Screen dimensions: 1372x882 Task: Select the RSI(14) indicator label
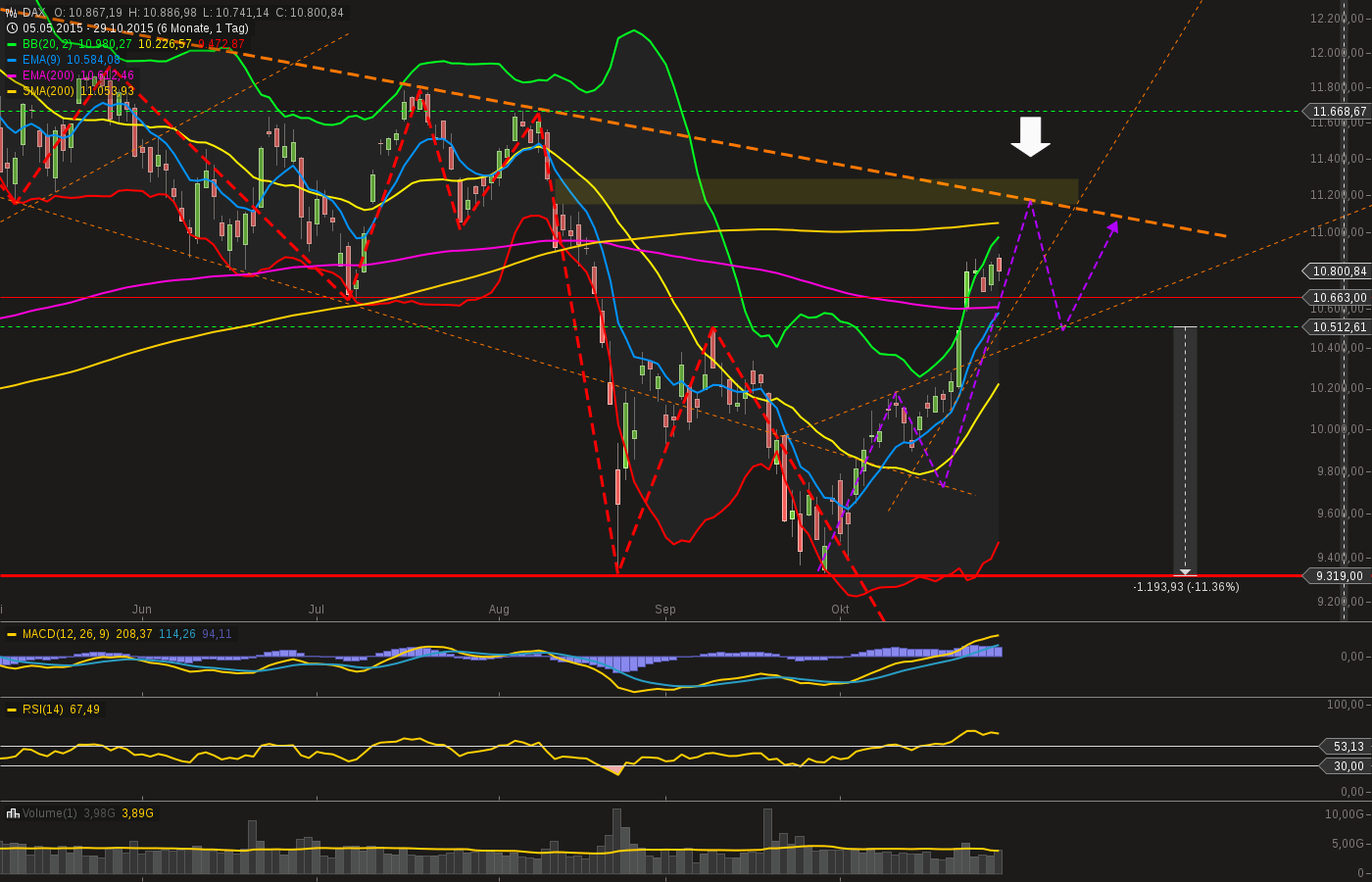[x=43, y=710]
